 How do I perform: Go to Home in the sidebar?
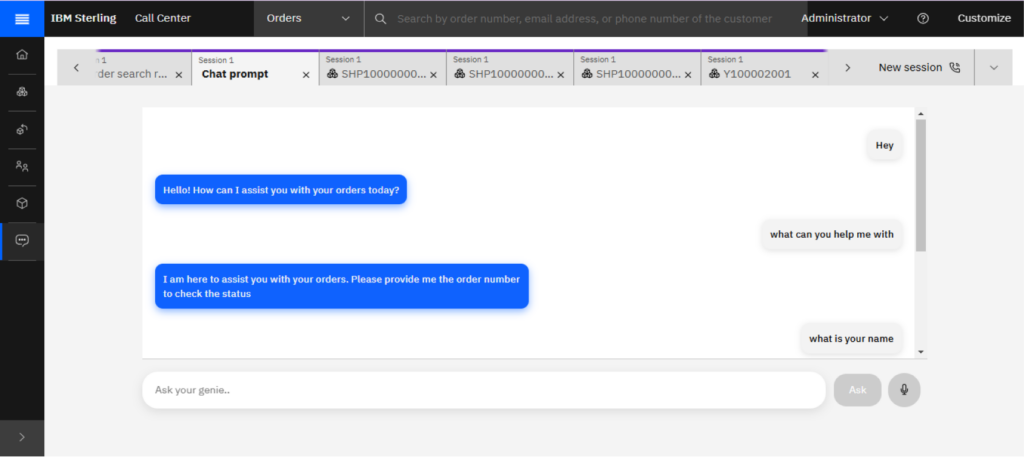pos(22,54)
